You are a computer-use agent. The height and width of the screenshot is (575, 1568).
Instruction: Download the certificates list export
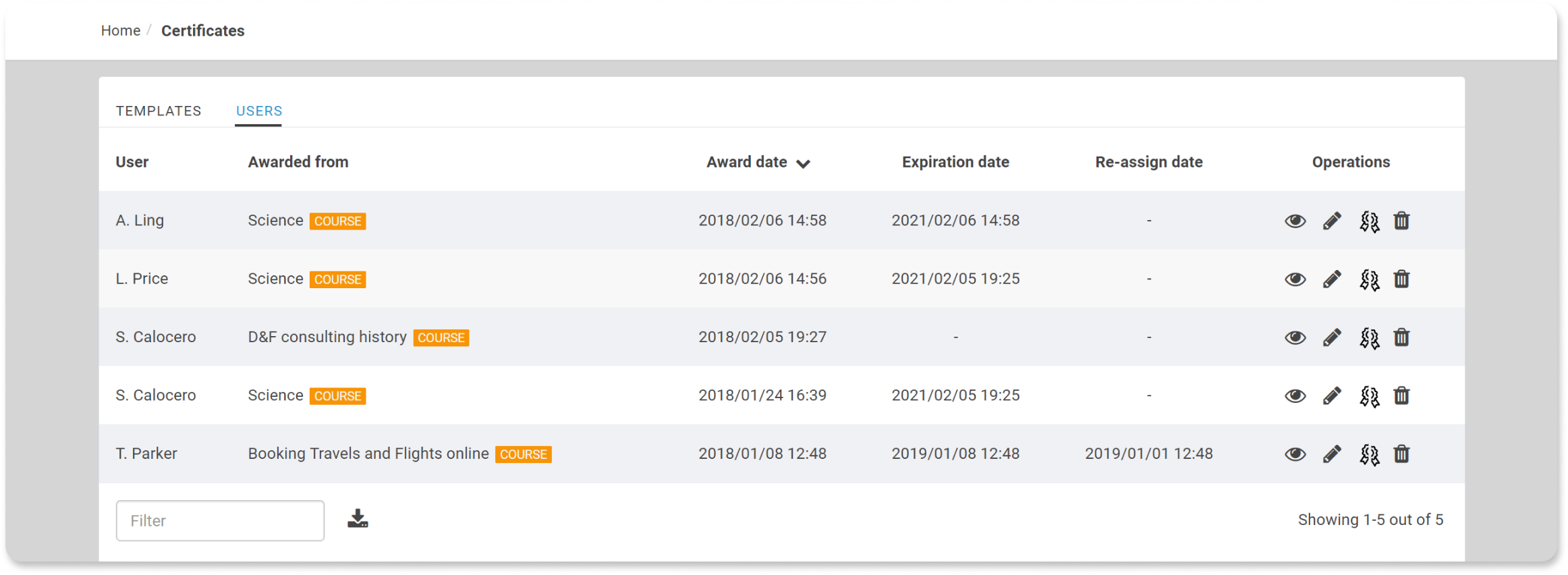tap(358, 518)
